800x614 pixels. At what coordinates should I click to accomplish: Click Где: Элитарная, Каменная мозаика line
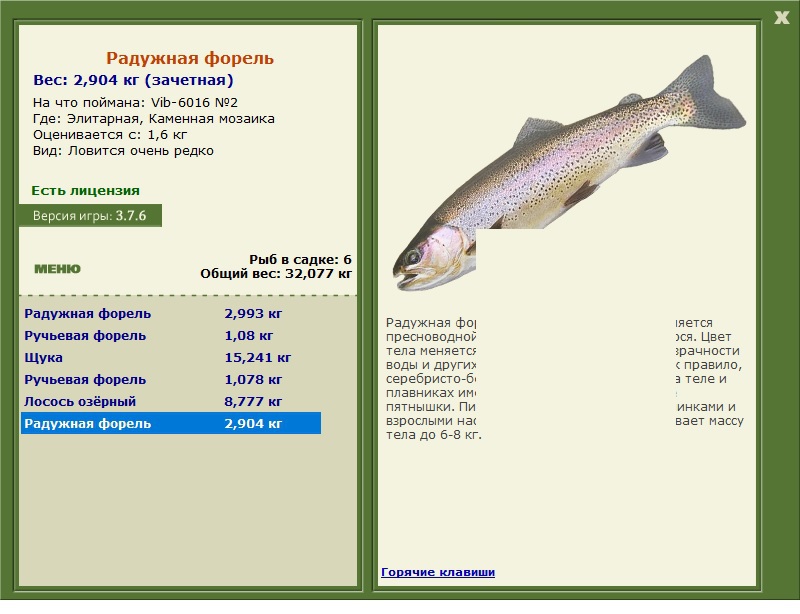coord(154,119)
